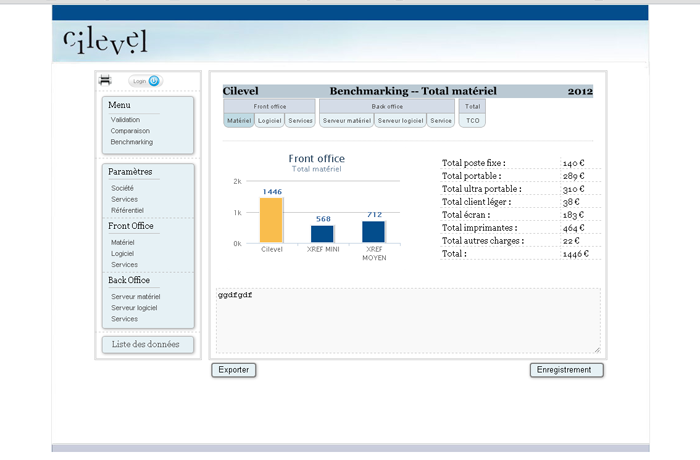Open Validation in the Menu panel
The height and width of the screenshot is (460, 700).
[x=125, y=119]
